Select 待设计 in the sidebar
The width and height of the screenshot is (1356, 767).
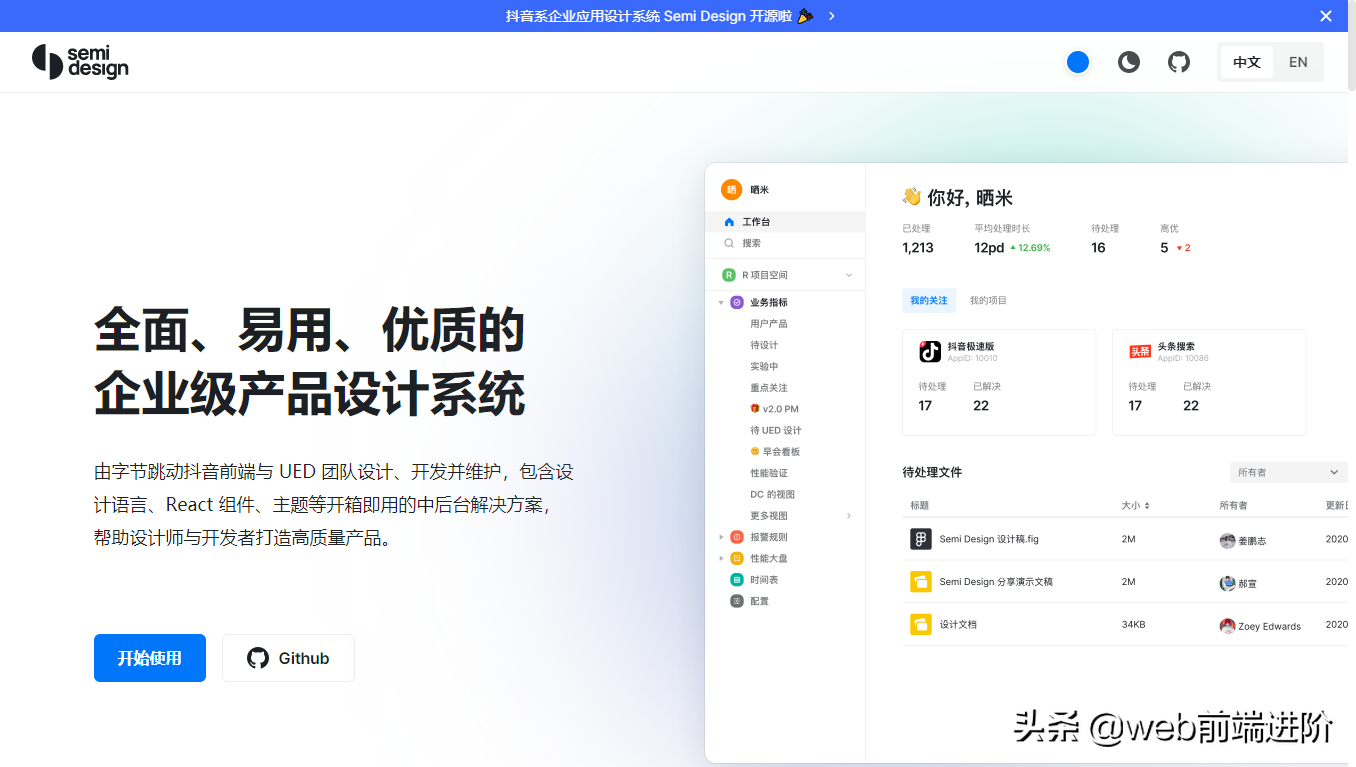tap(764, 345)
